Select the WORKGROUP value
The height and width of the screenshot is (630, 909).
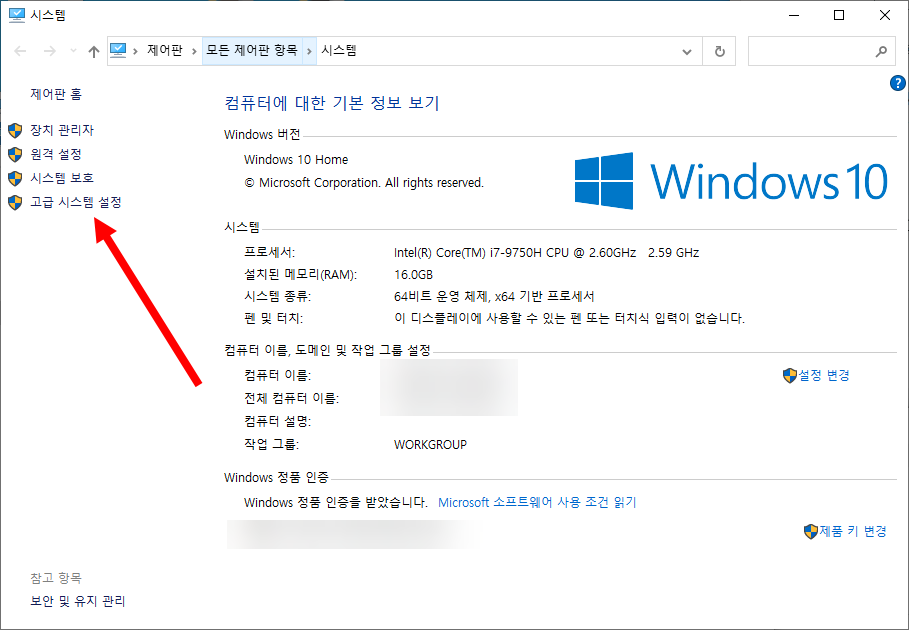[x=430, y=445]
